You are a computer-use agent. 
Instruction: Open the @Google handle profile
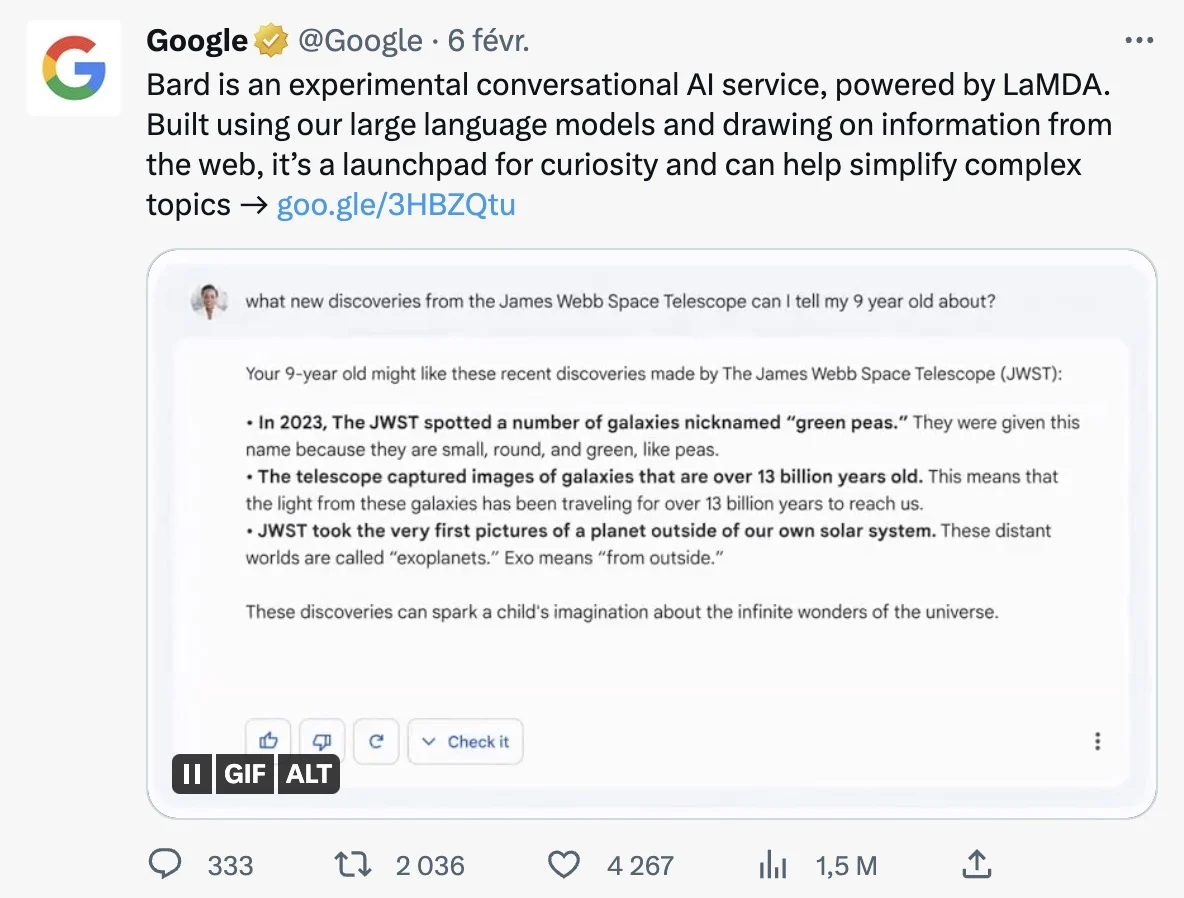tap(360, 41)
